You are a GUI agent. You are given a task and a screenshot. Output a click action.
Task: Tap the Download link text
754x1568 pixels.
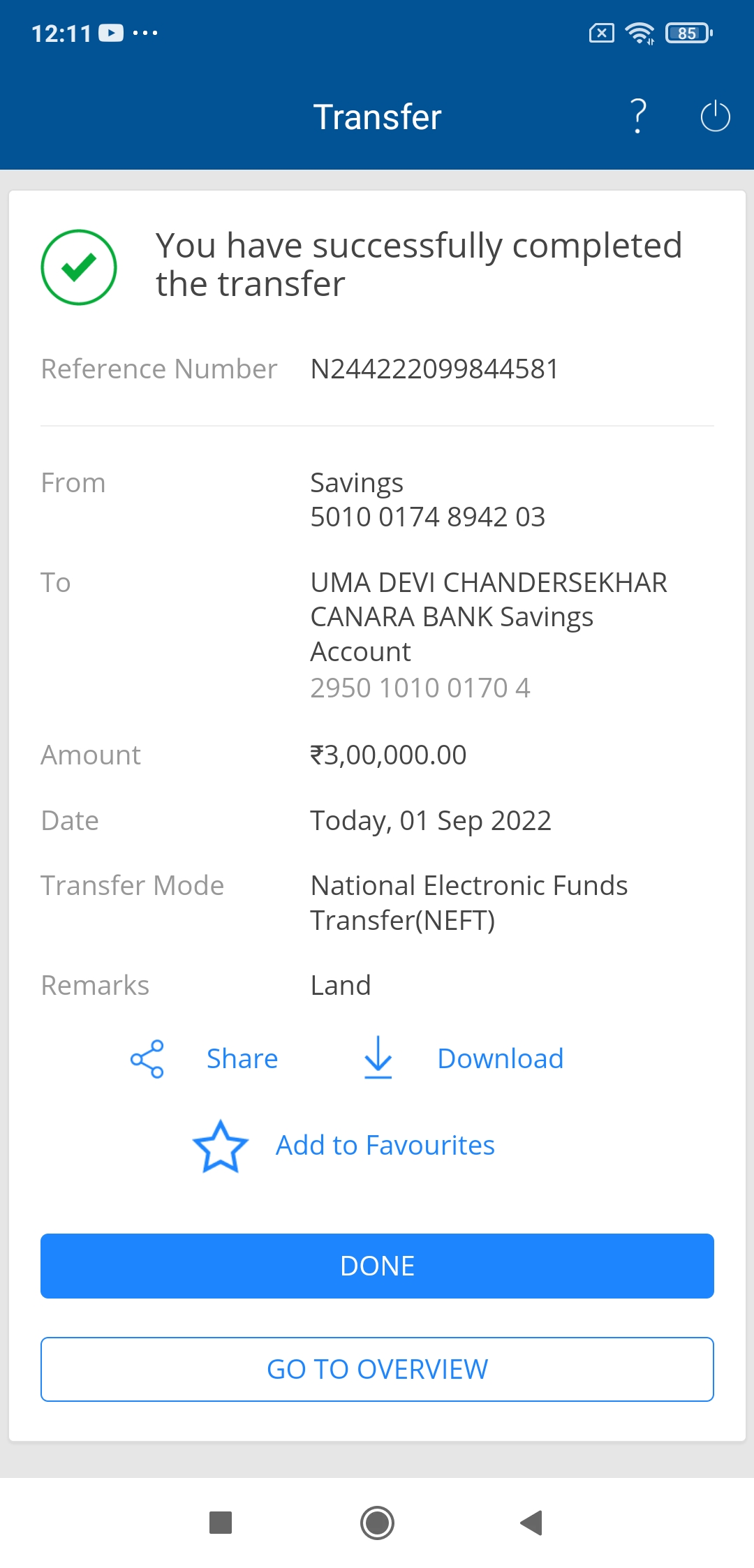click(x=500, y=1059)
